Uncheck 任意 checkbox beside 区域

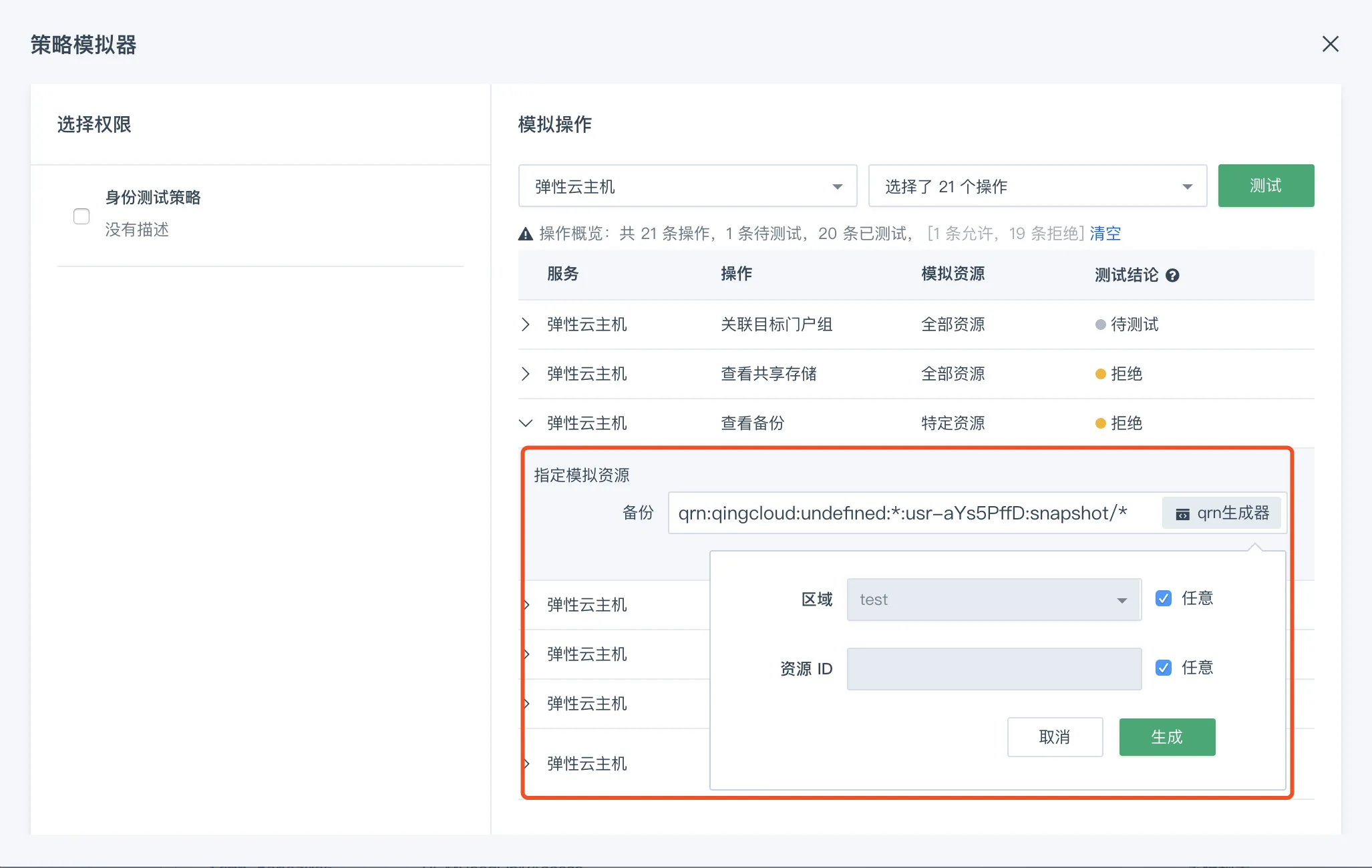coord(1163,598)
